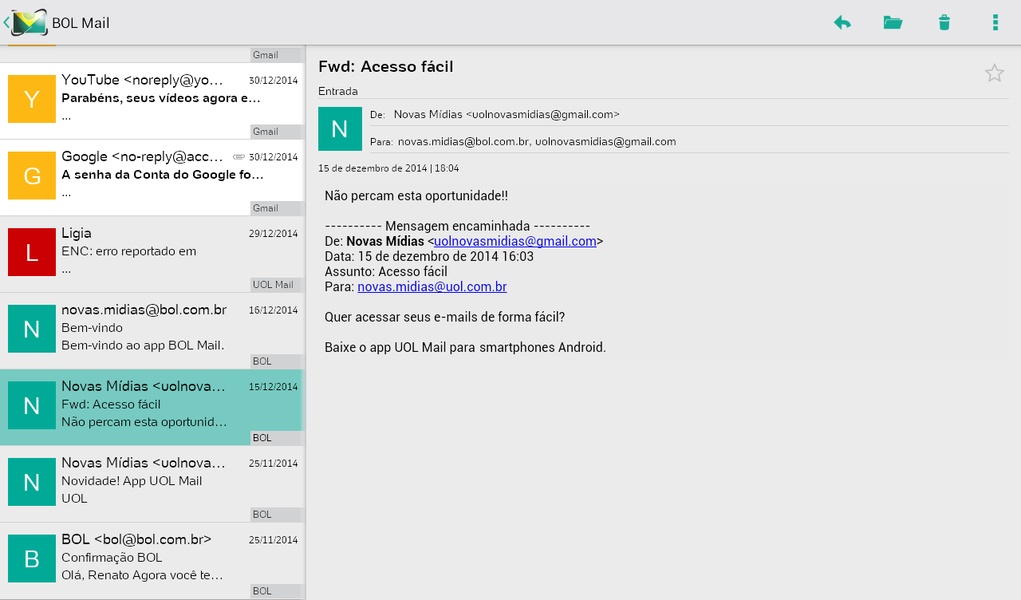
Task: Tap the B avatar of BOL email
Action: (x=32, y=558)
